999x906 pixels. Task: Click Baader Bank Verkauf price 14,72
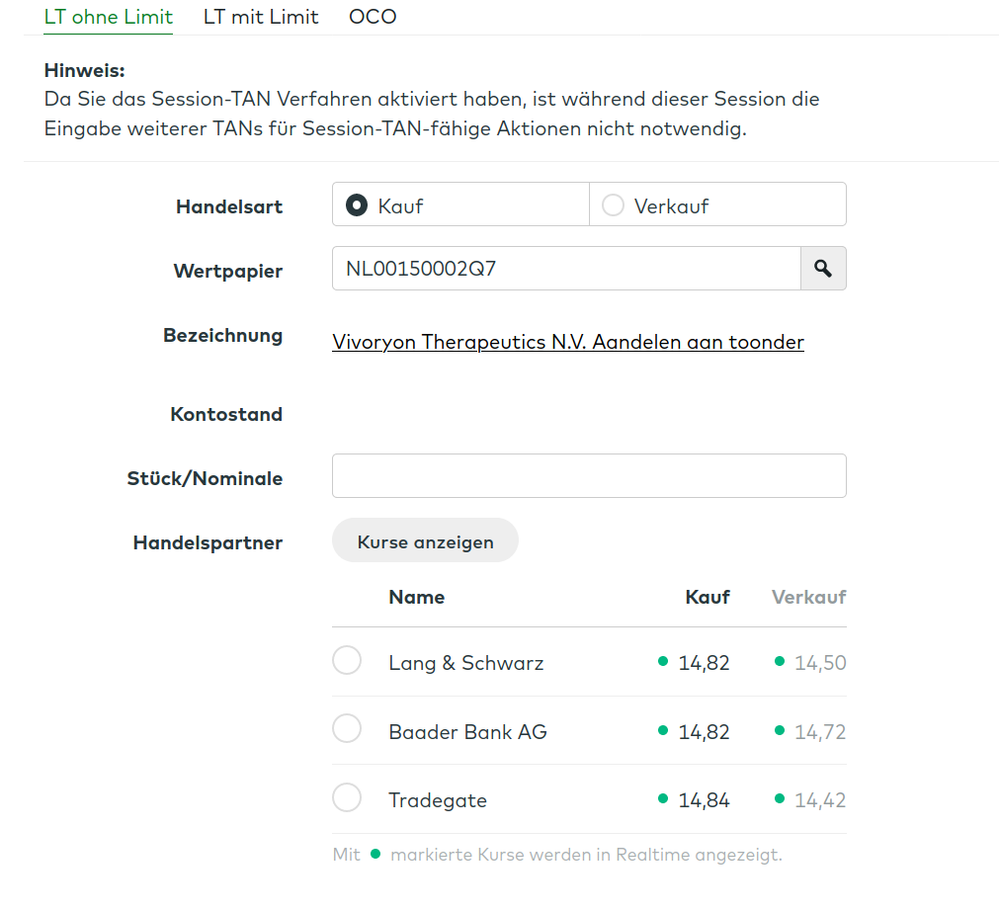(820, 732)
